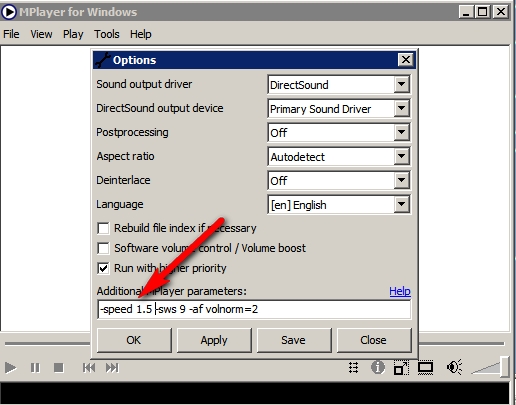Minimize the MPlayer for Windows window
Image resolution: width=516 pixels, height=405 pixels.
pyautogui.click(x=466, y=12)
